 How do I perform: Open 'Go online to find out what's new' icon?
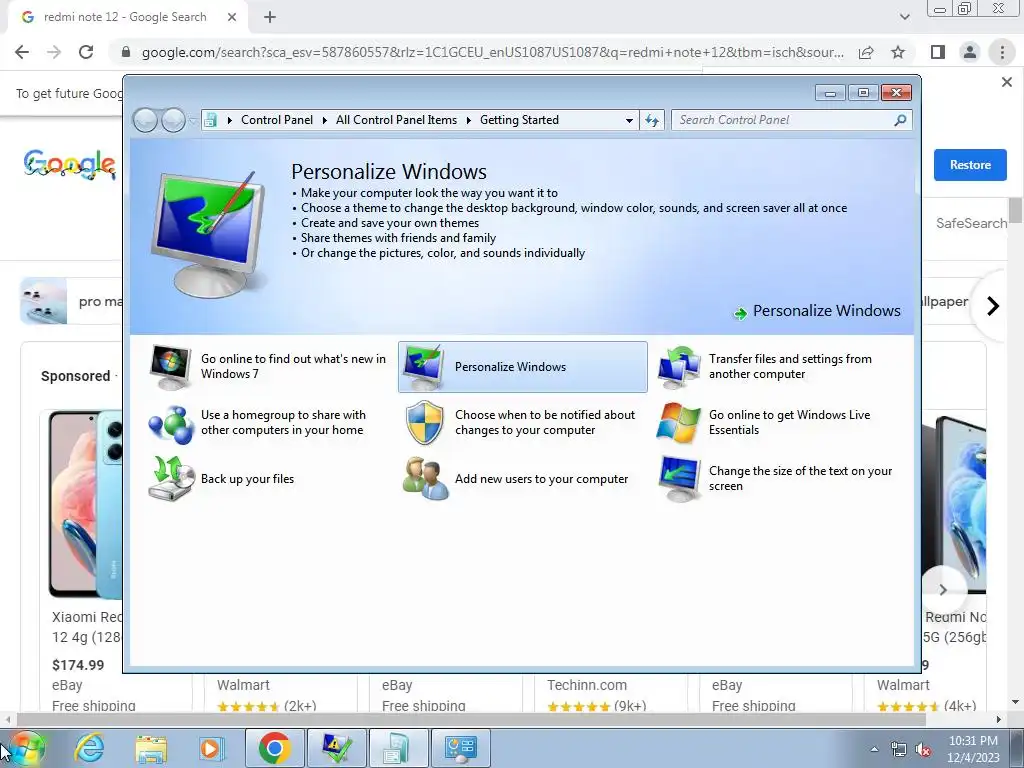point(170,367)
